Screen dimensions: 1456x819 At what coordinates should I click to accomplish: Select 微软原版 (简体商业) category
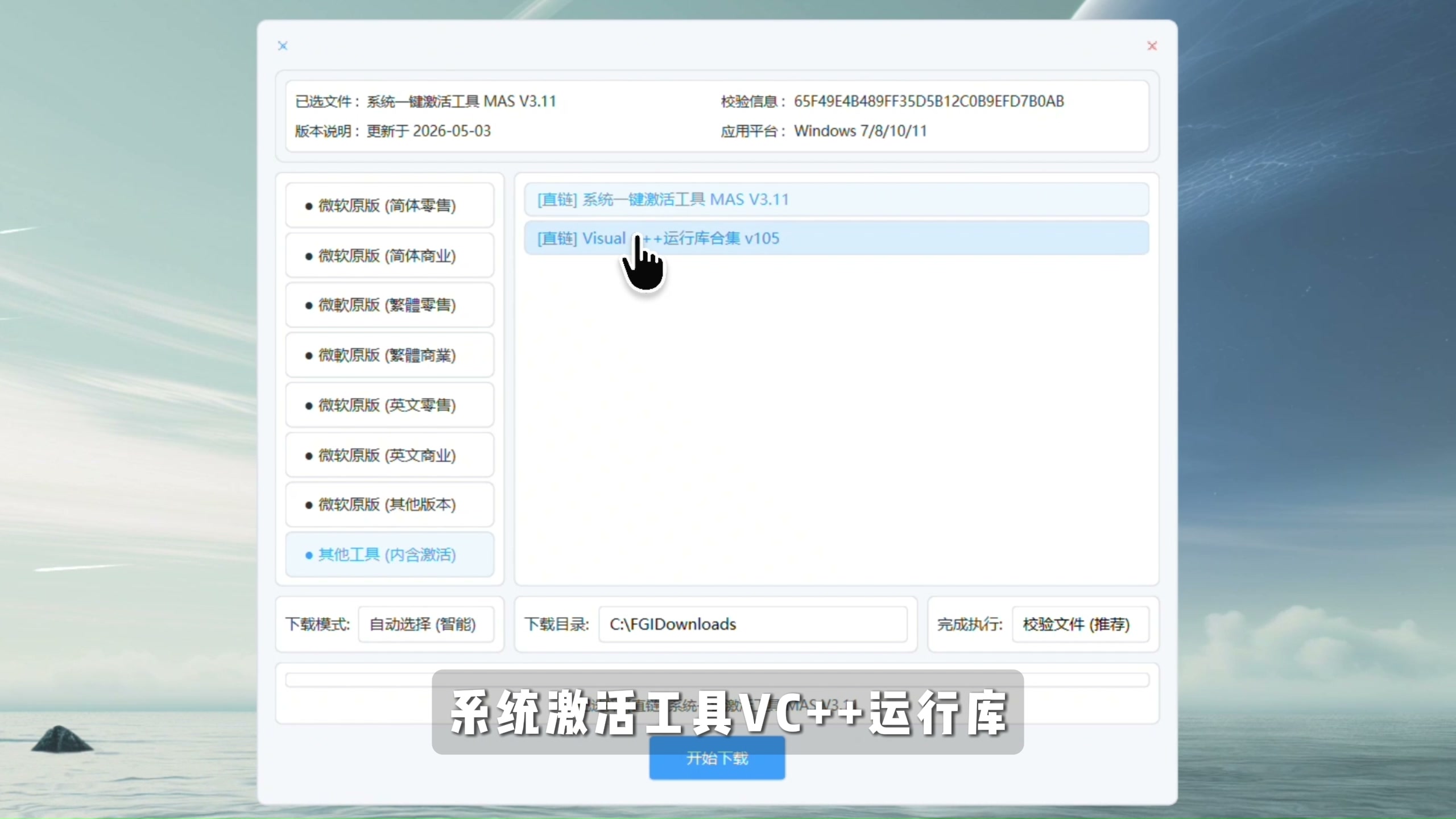[x=390, y=255]
